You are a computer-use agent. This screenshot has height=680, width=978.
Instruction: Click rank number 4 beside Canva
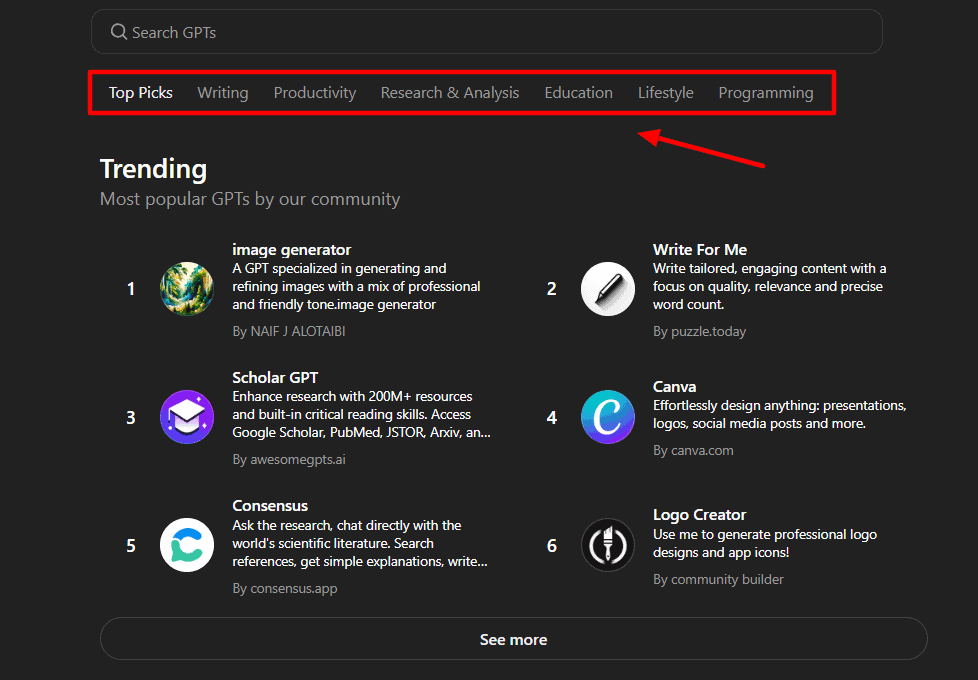click(x=551, y=417)
